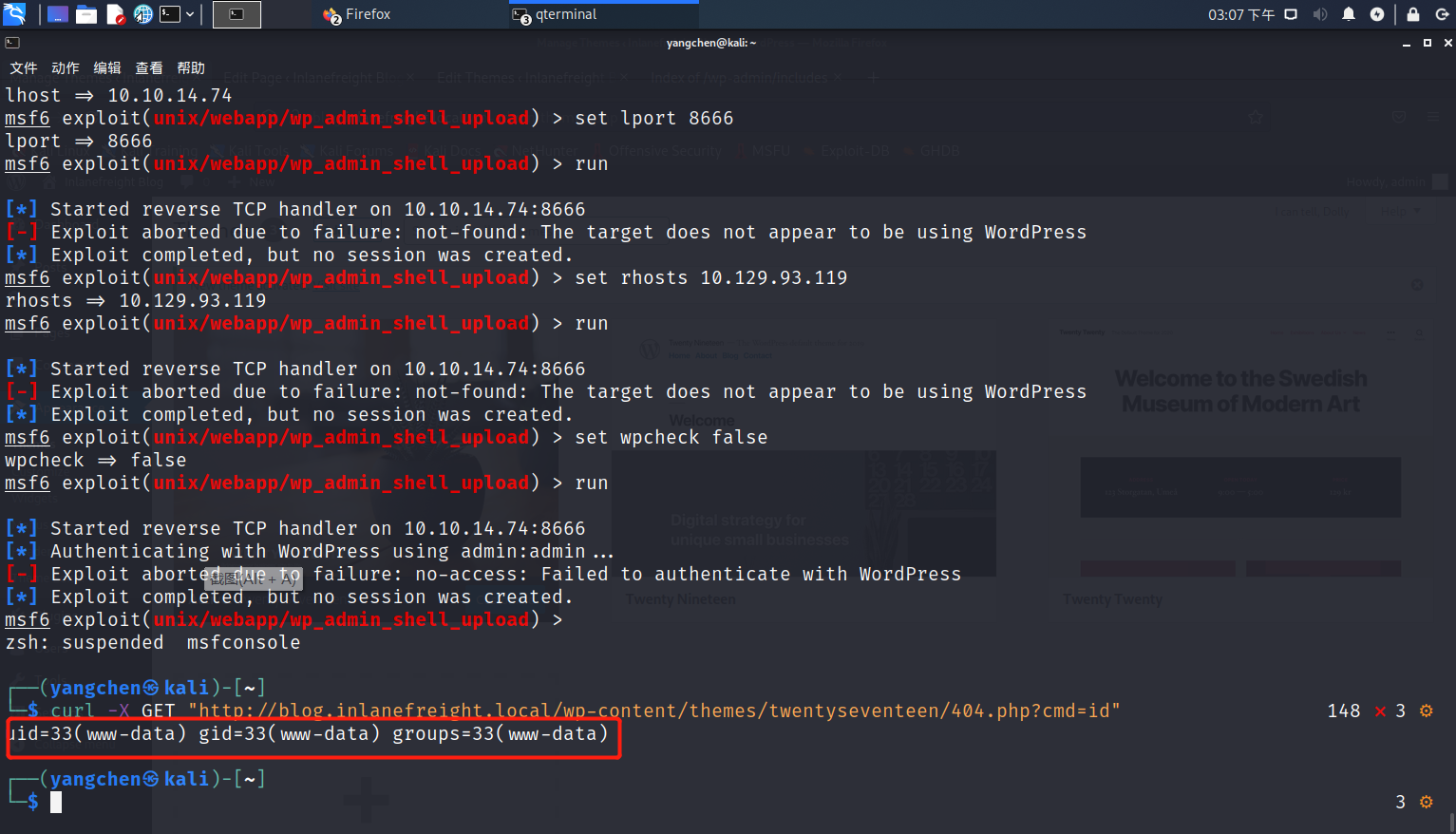1456x834 pixels.
Task: Click the curl command URL ending in 404.php?cmd=id
Action: pyautogui.click(x=654, y=711)
